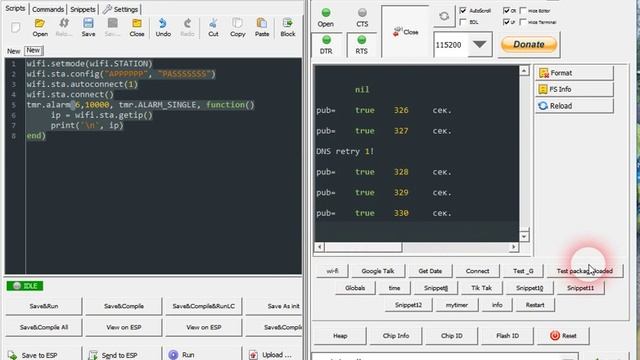This screenshot has height=360, width=640.
Task: Undo last edit in the script editor
Action: tap(163, 27)
